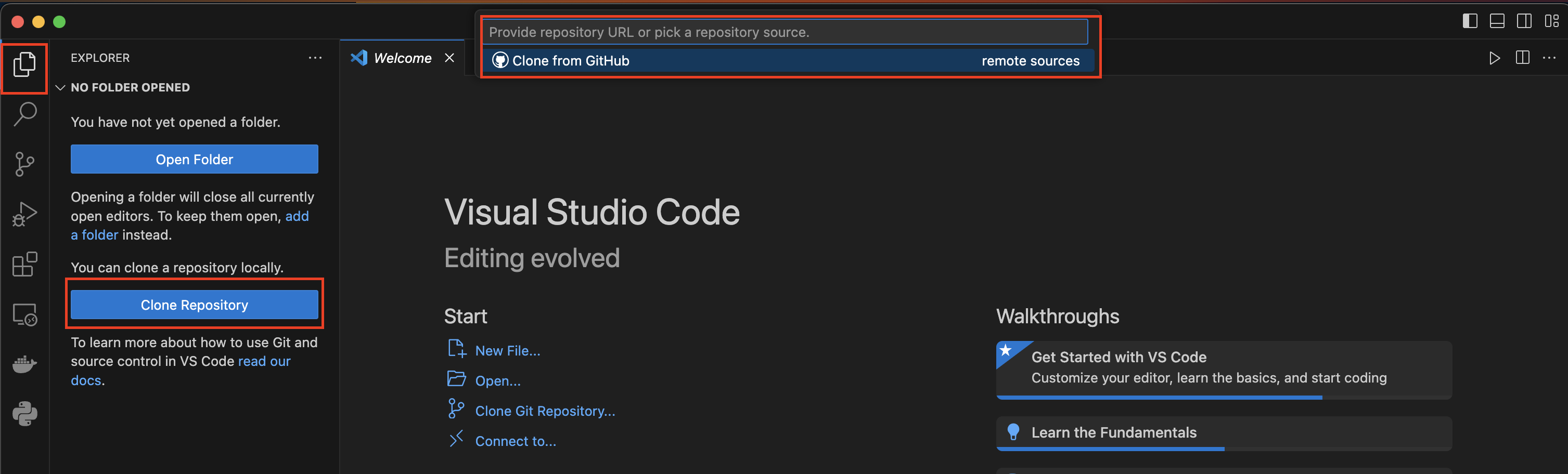Click the Clone Repository button
The image size is (1568, 474).
(x=194, y=305)
